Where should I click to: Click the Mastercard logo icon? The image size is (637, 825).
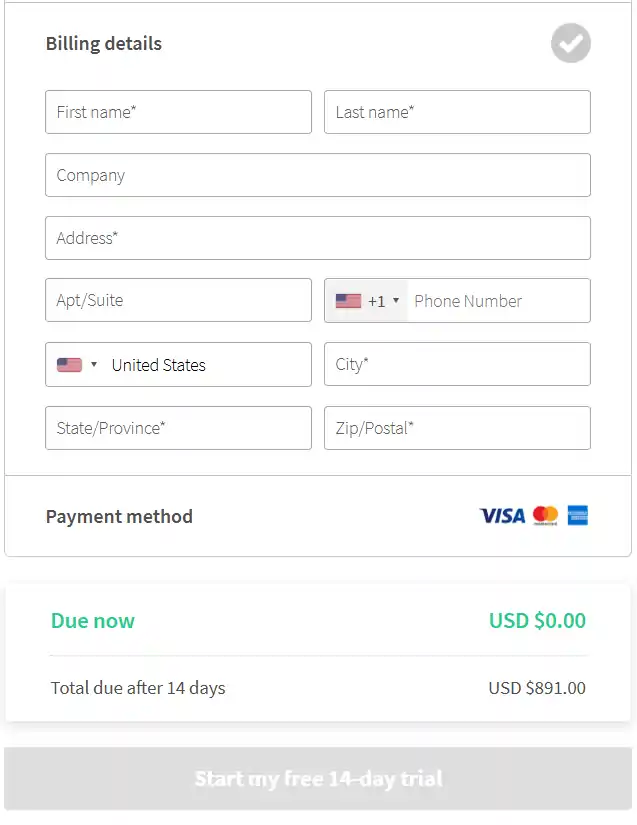click(545, 516)
